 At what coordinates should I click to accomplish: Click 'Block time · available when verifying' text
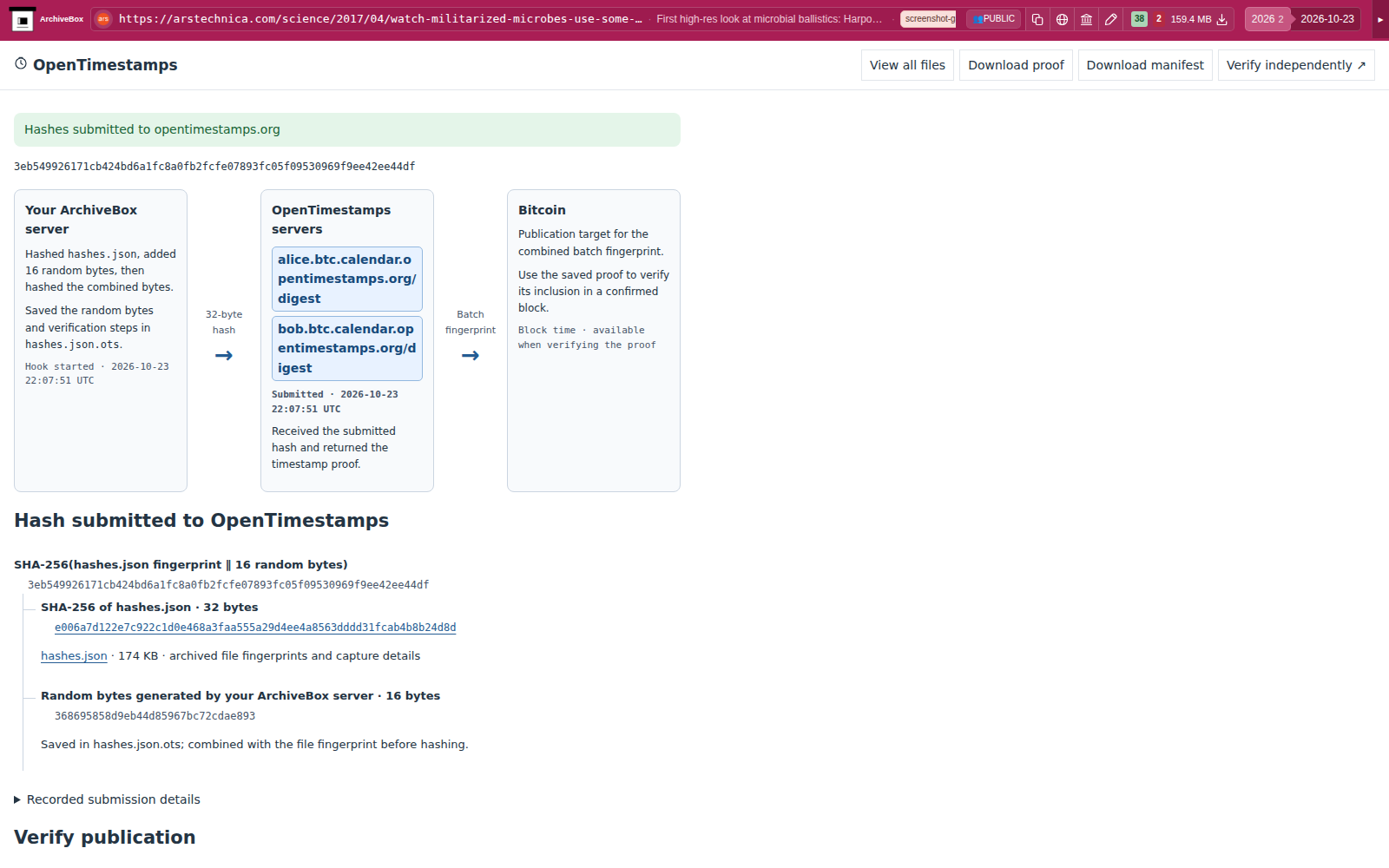pos(587,338)
